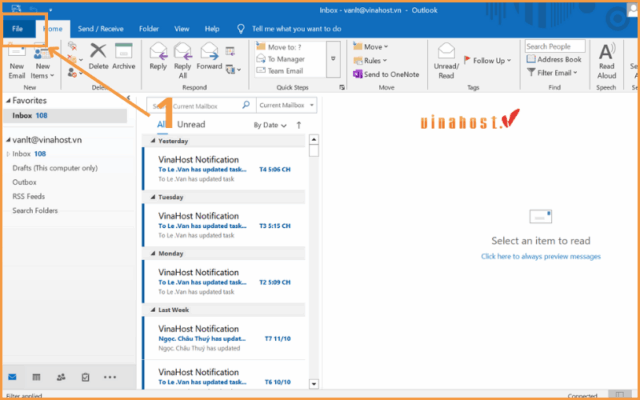Open the Calendar view from navigation bar
640x400 pixels.
37,377
